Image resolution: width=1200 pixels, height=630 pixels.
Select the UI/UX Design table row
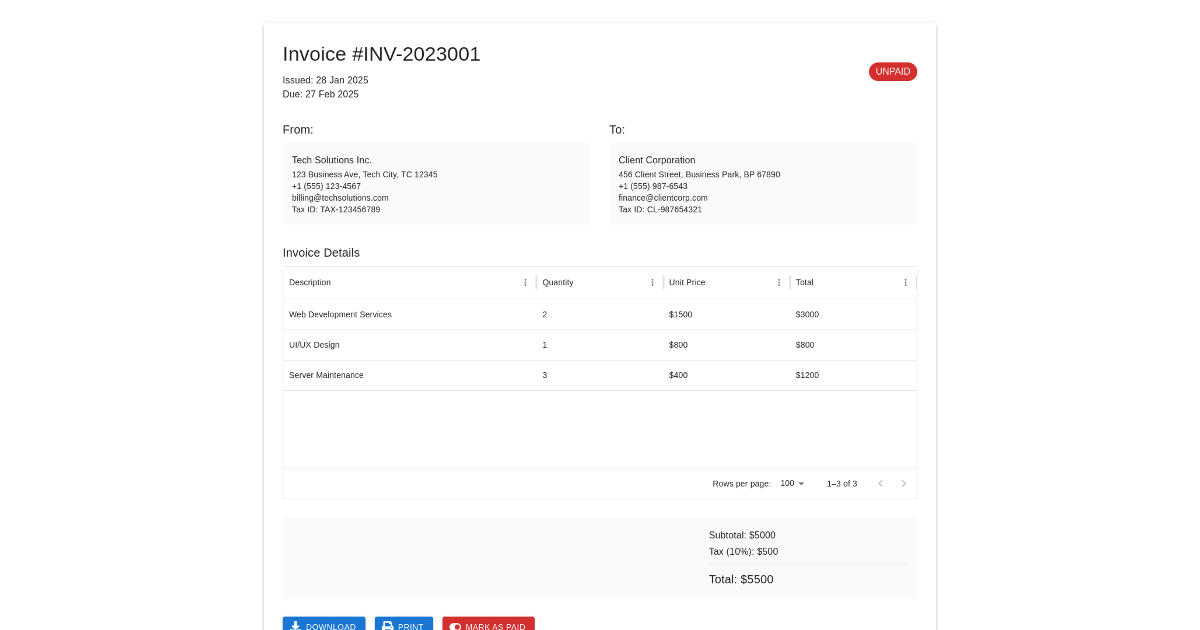point(600,344)
